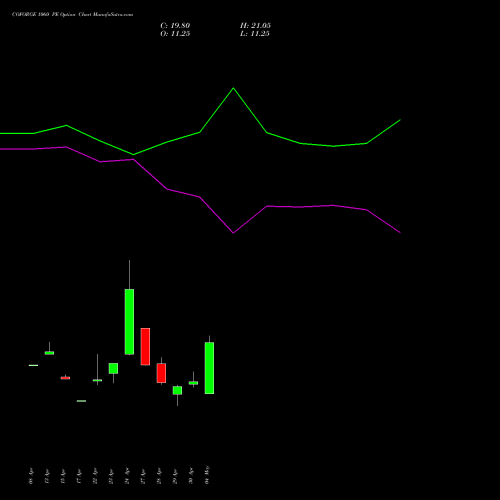Click the smaller red candlestick above "28 Apr"
Viewport: 500px width, 500px height.
161,373
